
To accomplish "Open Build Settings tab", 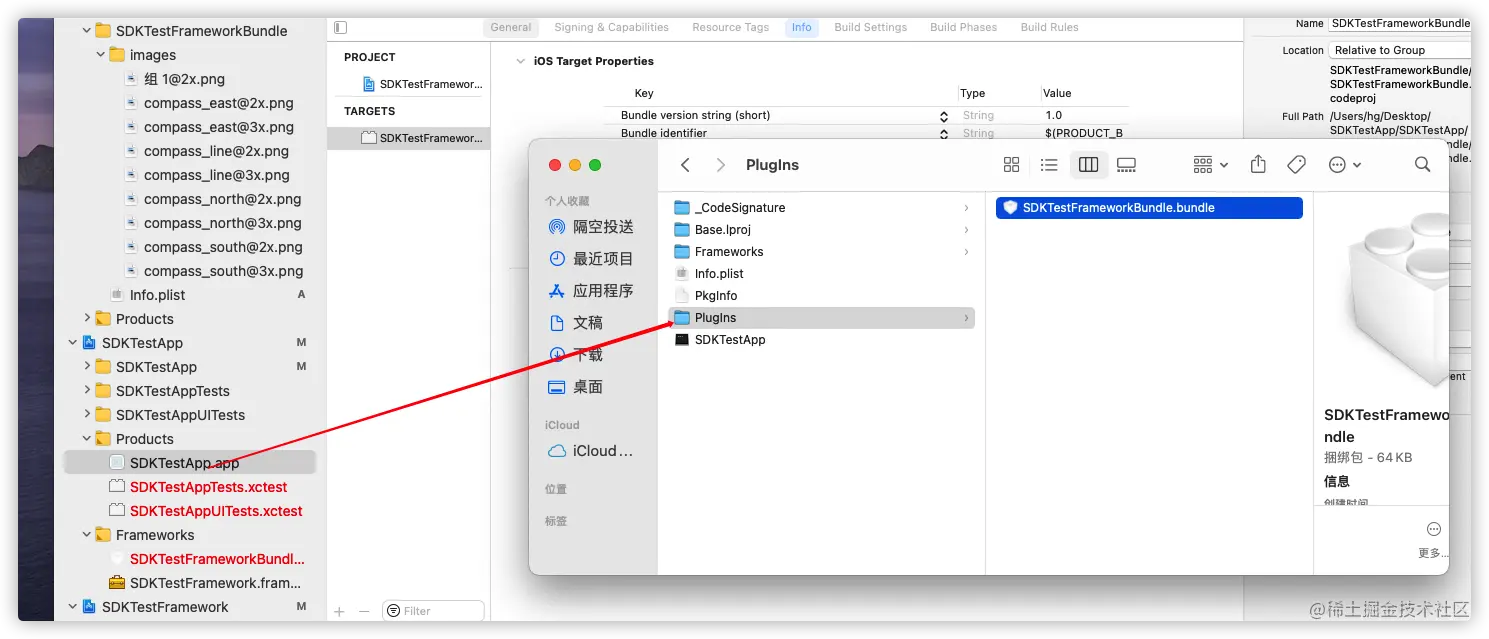I will (x=871, y=28).
